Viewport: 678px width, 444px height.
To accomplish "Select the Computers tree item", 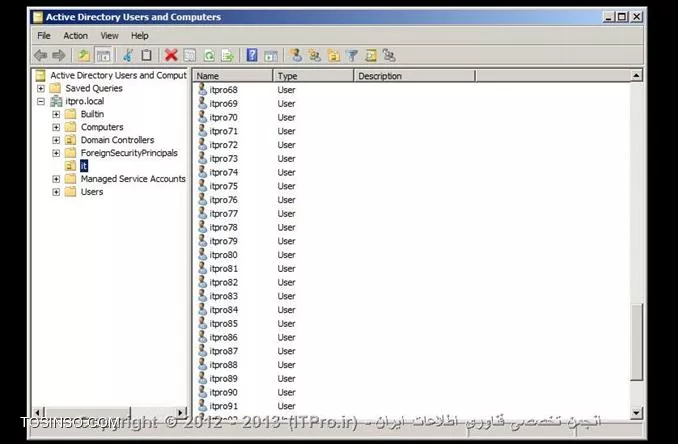I will coord(102,127).
